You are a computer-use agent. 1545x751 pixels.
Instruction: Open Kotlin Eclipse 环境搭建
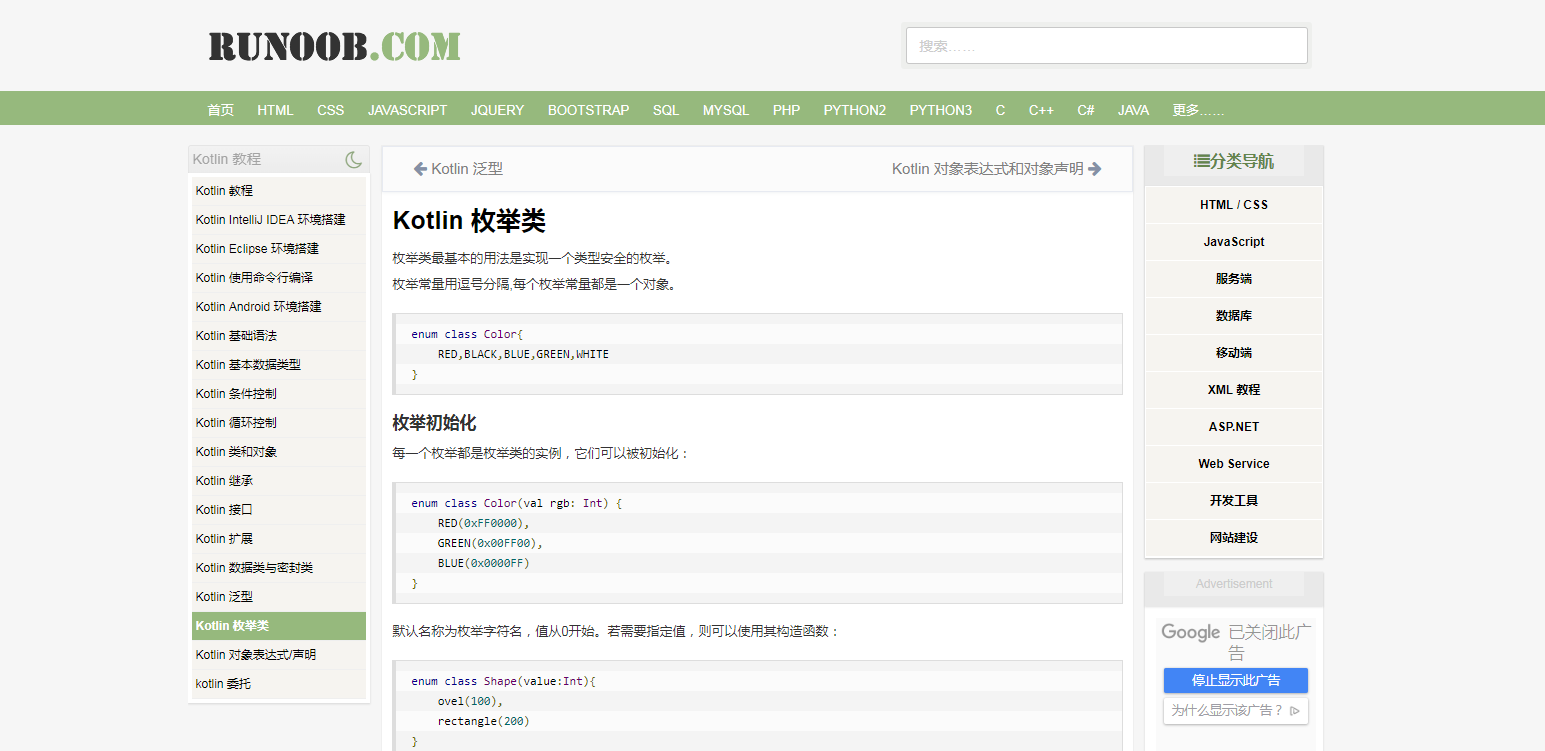pyautogui.click(x=279, y=249)
